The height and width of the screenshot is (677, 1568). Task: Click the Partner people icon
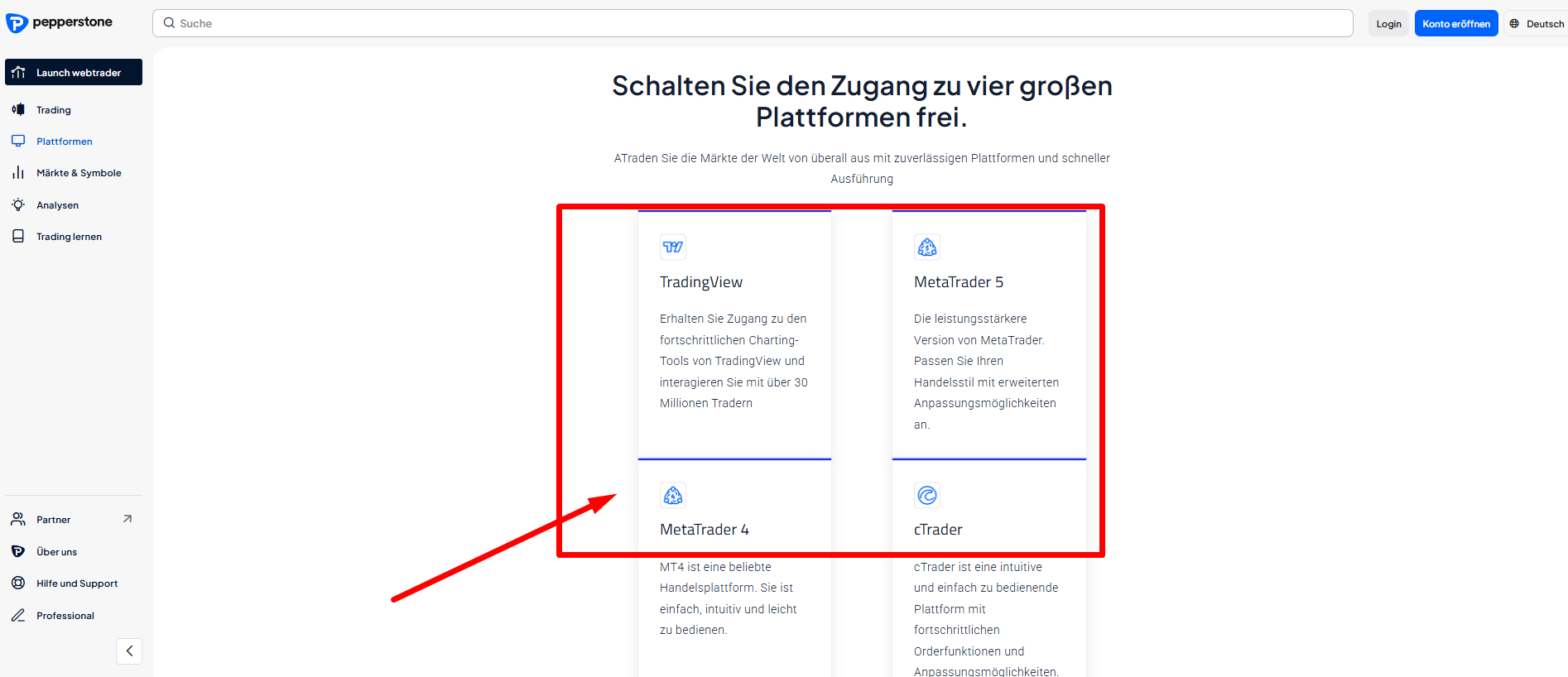pyautogui.click(x=18, y=519)
